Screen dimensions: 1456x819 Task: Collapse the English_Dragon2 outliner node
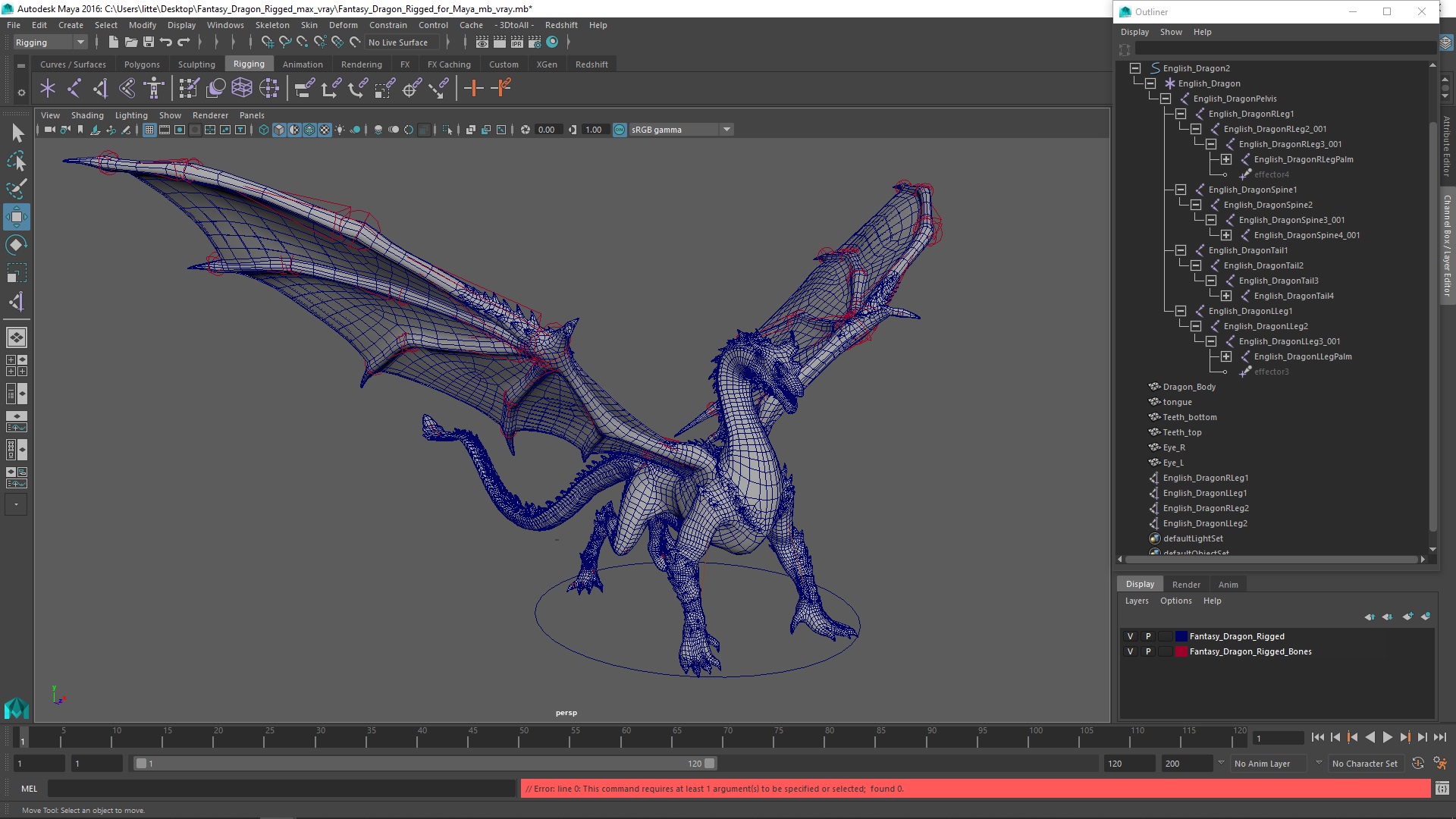pyautogui.click(x=1135, y=68)
